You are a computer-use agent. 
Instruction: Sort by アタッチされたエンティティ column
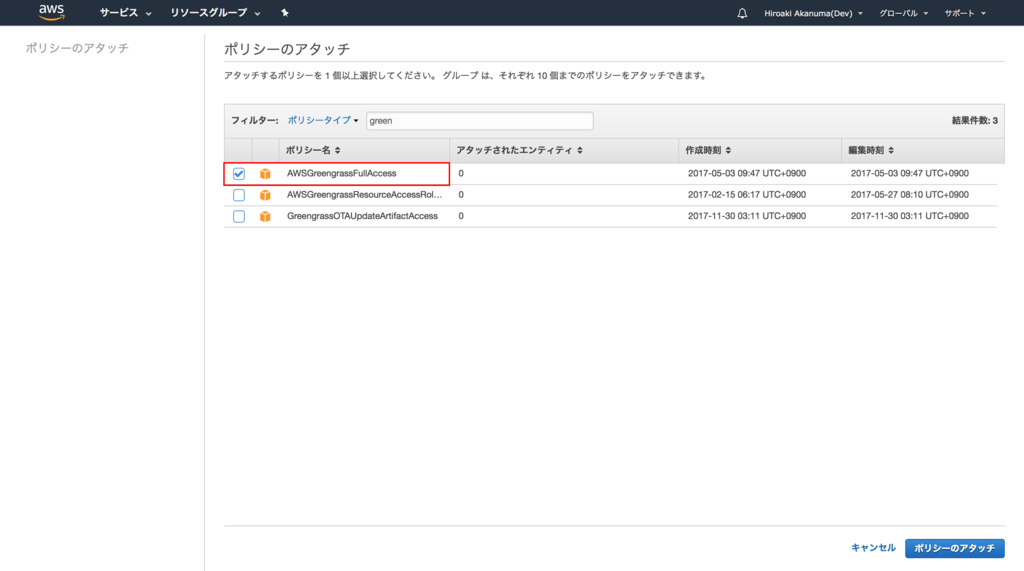pos(519,150)
